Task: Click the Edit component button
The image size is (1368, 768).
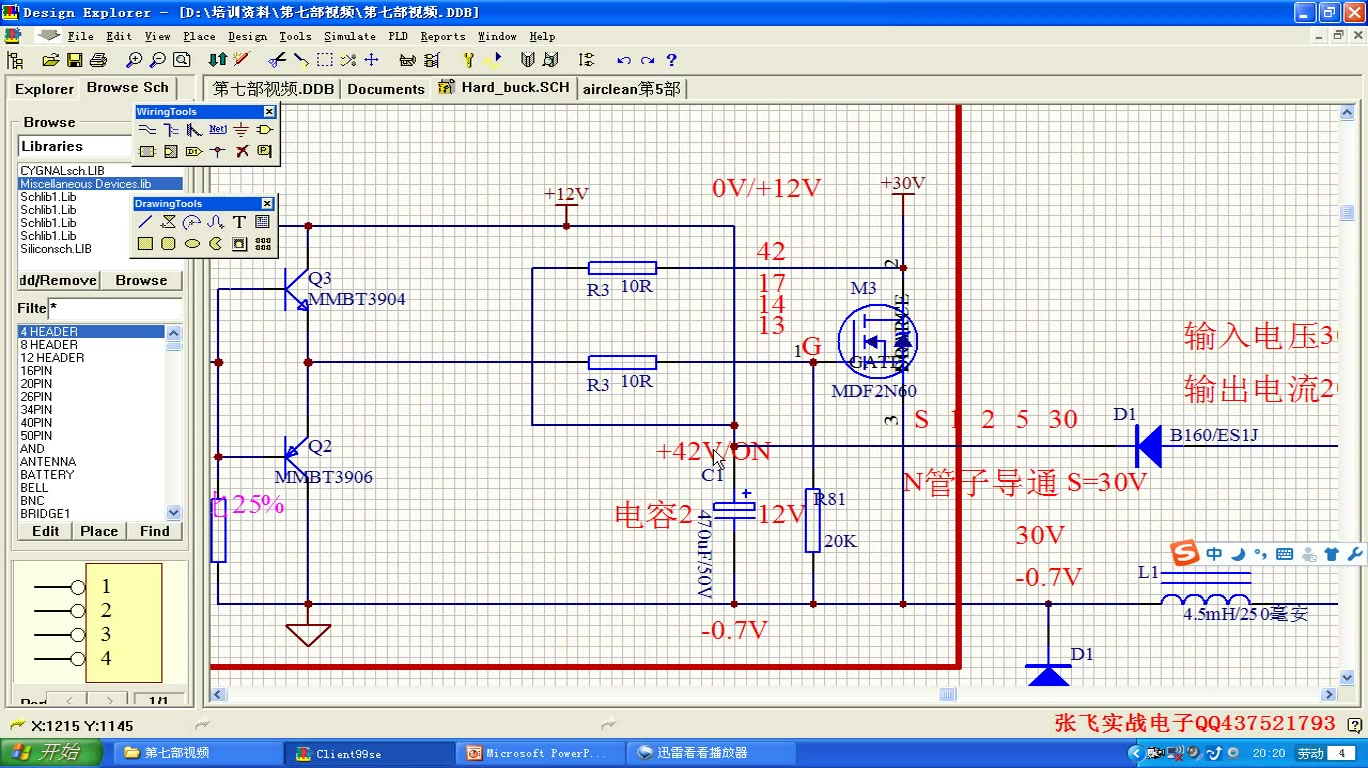Action: (x=46, y=531)
